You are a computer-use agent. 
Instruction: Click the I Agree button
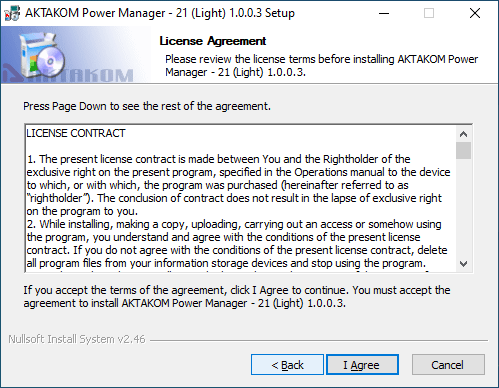tap(362, 365)
